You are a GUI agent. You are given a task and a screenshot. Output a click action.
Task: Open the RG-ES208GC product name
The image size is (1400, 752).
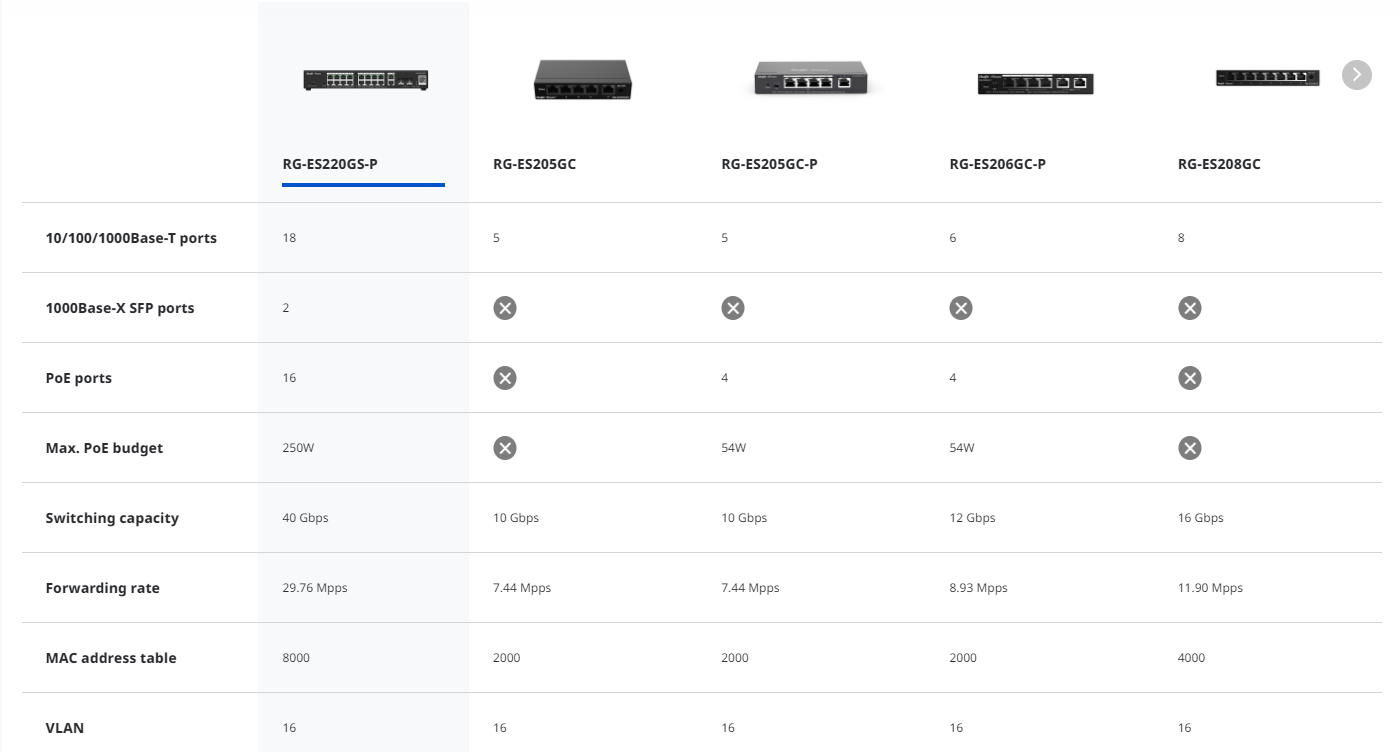click(x=1219, y=164)
